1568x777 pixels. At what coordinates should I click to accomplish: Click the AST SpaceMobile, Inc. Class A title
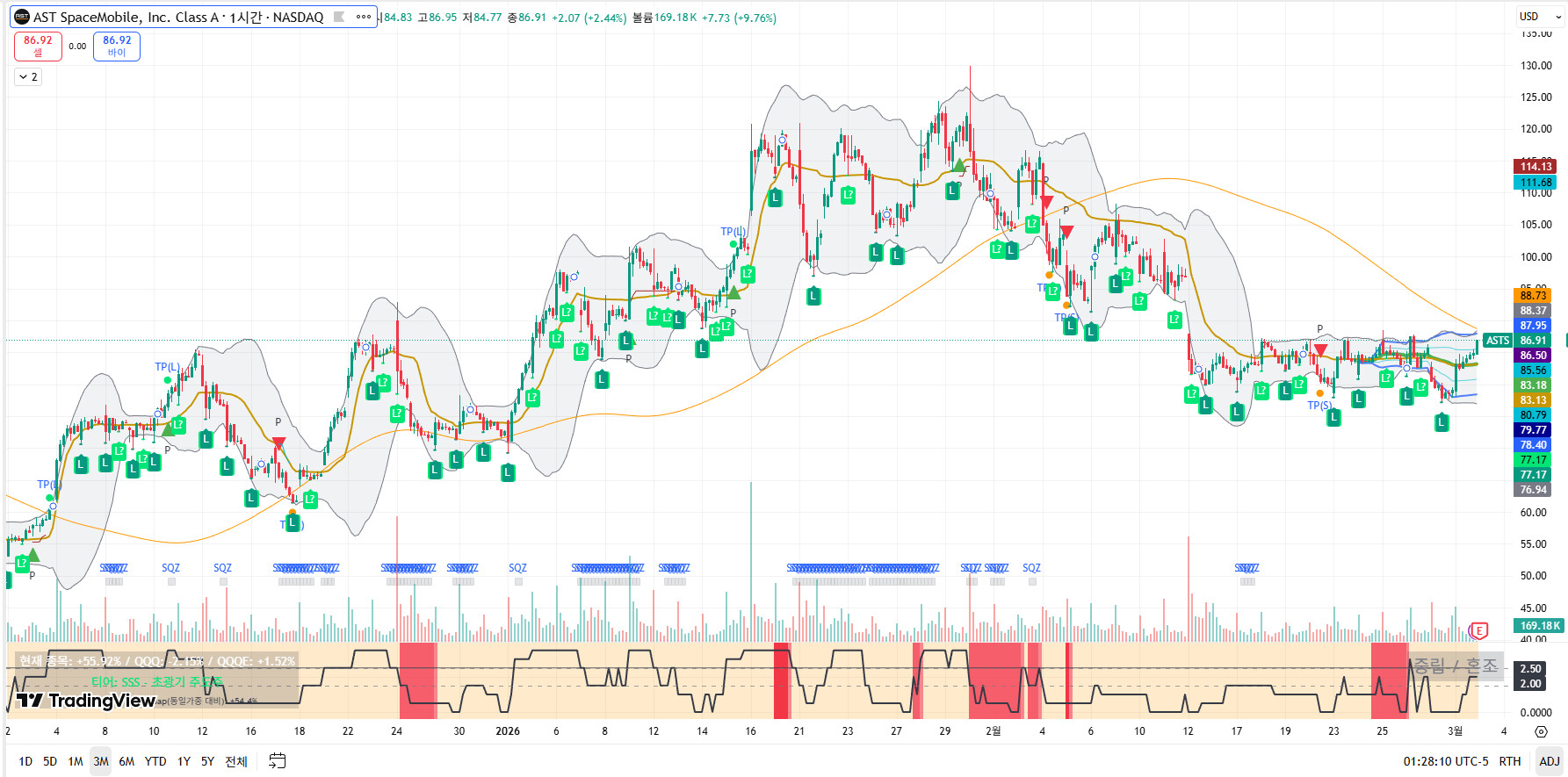[x=126, y=17]
